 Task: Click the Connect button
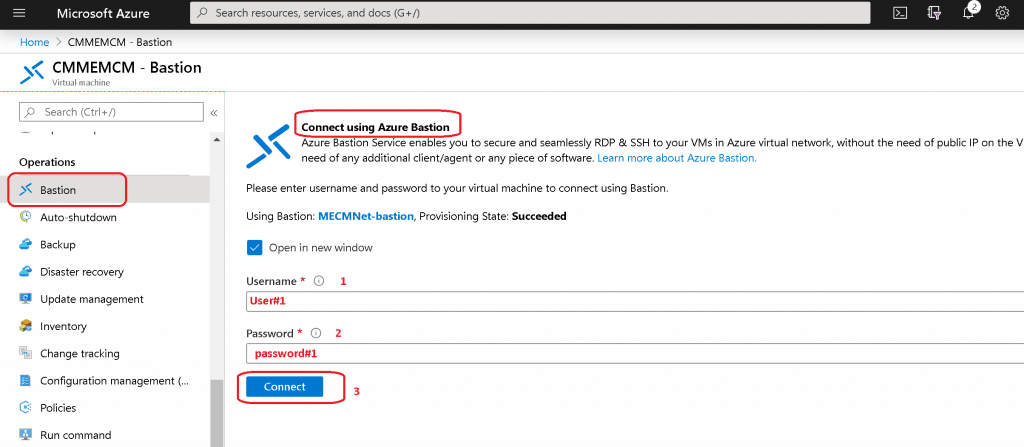(285, 387)
